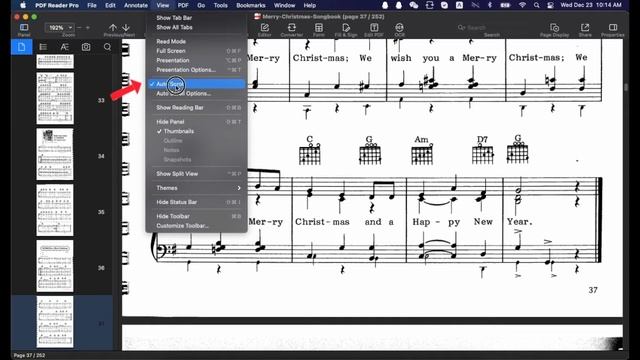
Task: Open Edit PDF tool
Action: coord(374,27)
